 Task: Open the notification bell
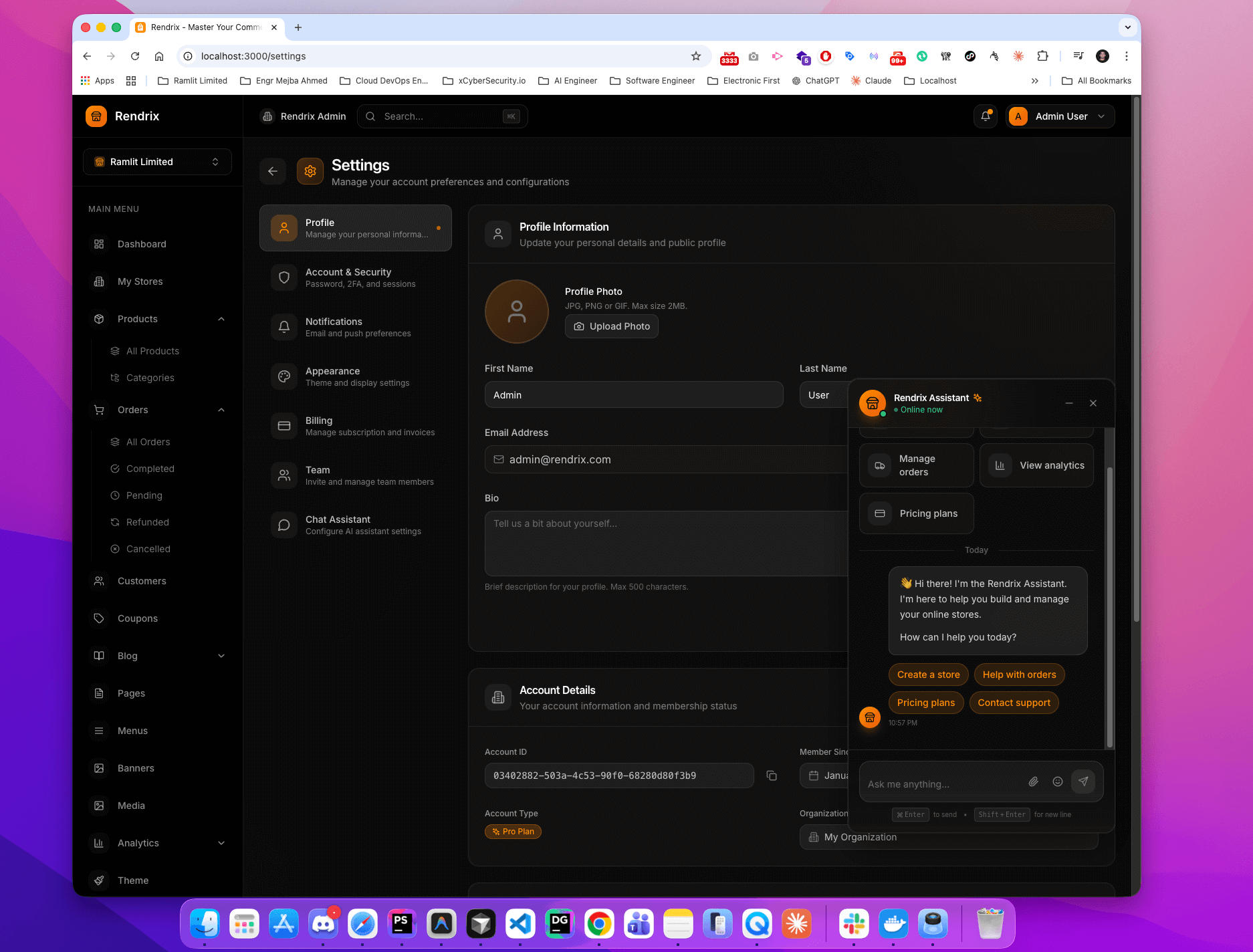point(985,116)
